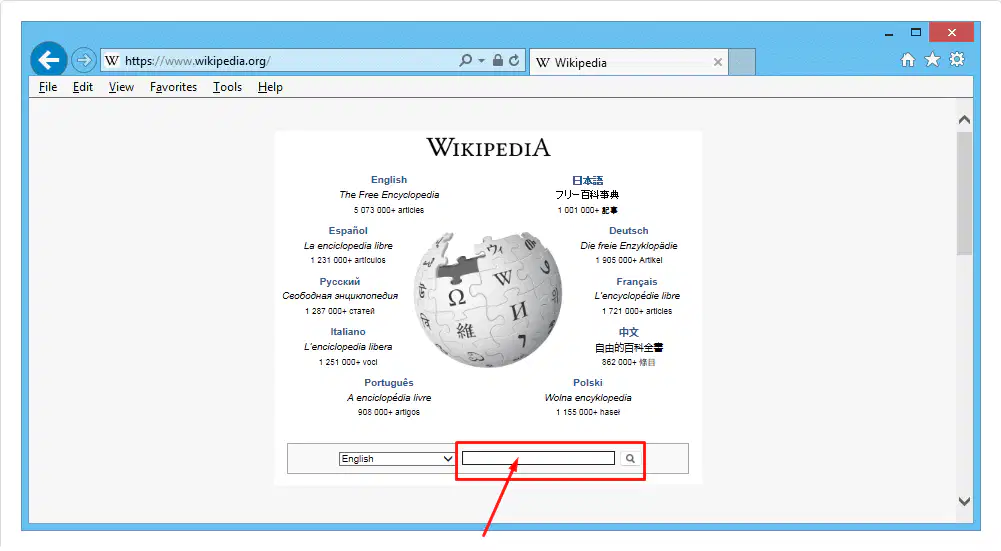
Task: Click the forward navigation arrow
Action: click(84, 61)
